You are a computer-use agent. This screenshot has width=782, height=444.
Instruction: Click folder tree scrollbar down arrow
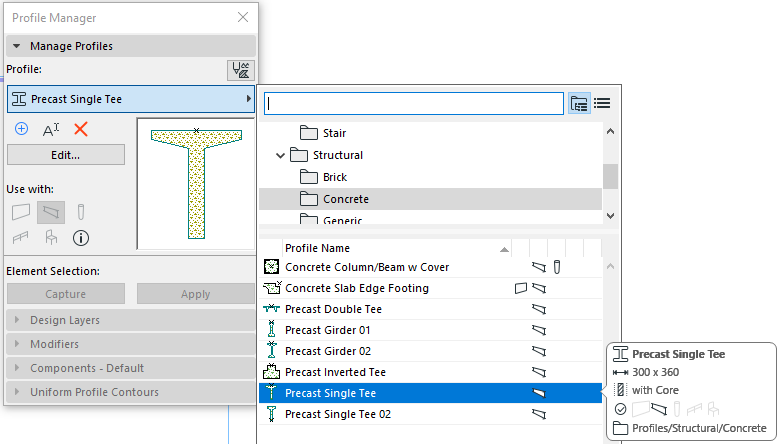click(x=610, y=216)
